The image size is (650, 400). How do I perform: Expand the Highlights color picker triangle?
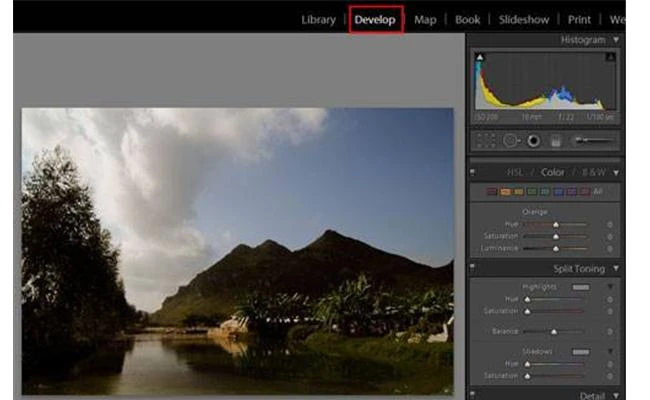point(610,286)
